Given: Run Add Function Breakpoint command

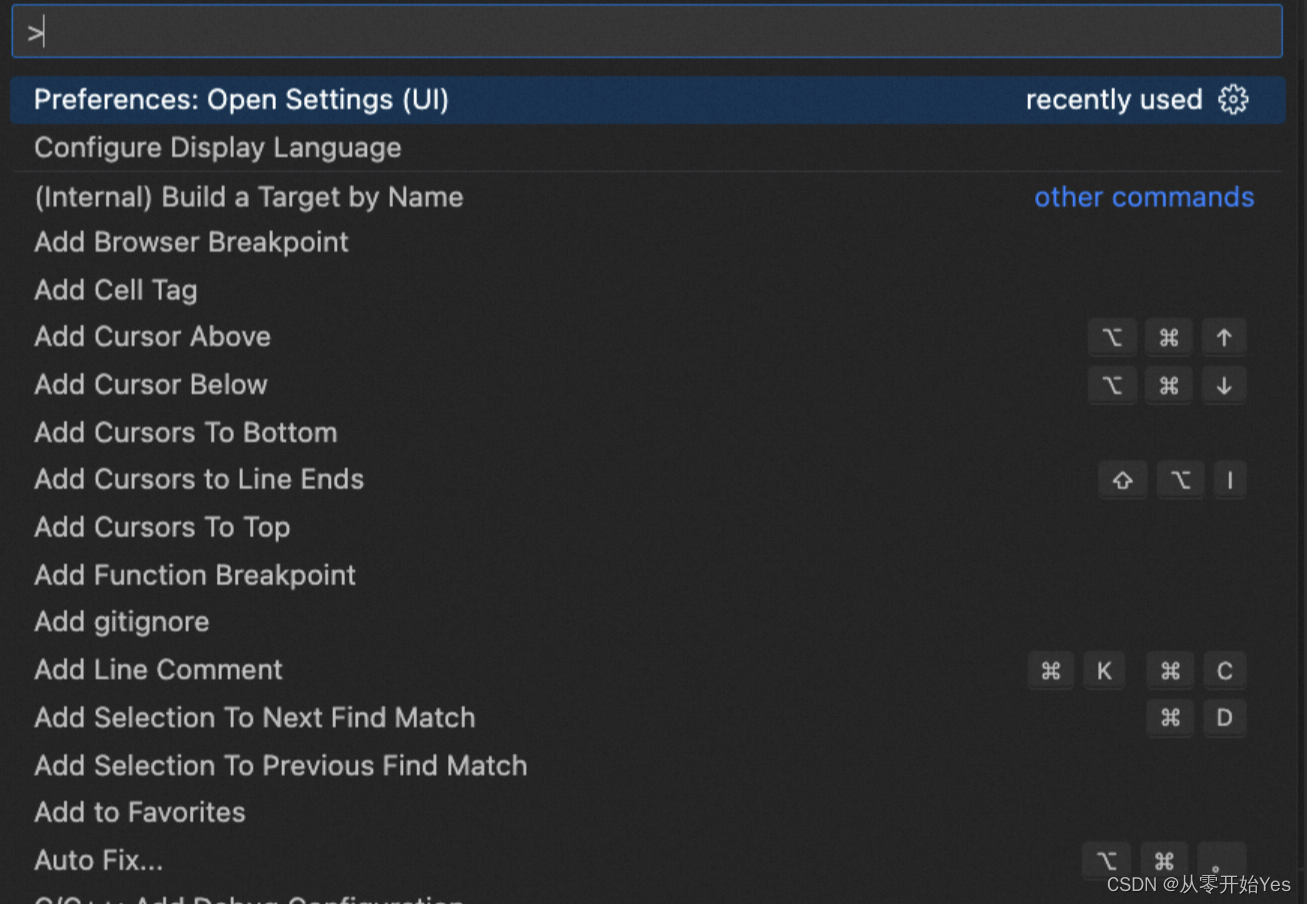Looking at the screenshot, I should click(194, 575).
